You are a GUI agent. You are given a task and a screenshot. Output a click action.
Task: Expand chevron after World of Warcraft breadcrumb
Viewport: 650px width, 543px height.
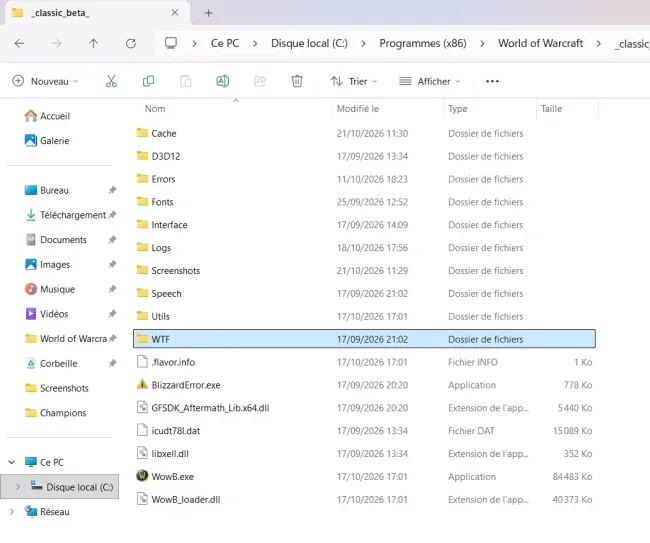[599, 44]
